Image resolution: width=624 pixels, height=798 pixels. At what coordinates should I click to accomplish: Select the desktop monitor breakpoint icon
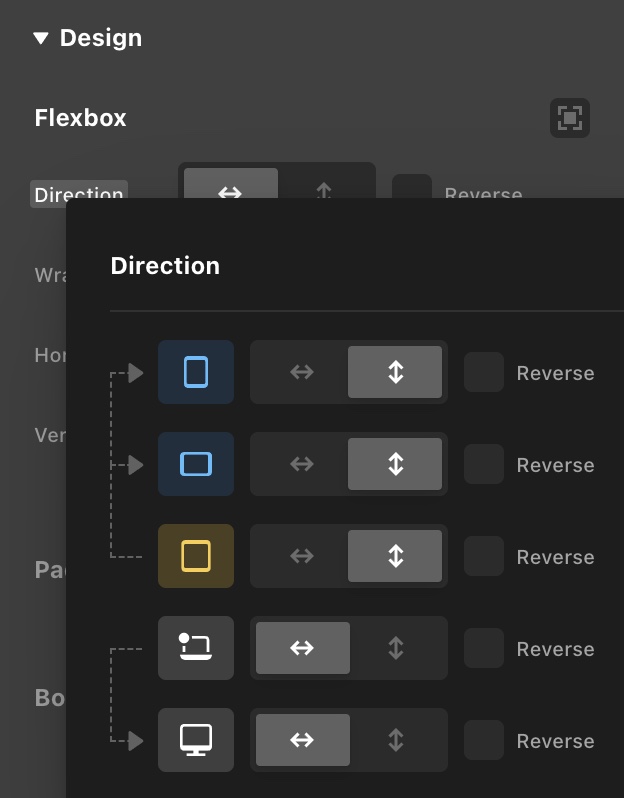196,740
